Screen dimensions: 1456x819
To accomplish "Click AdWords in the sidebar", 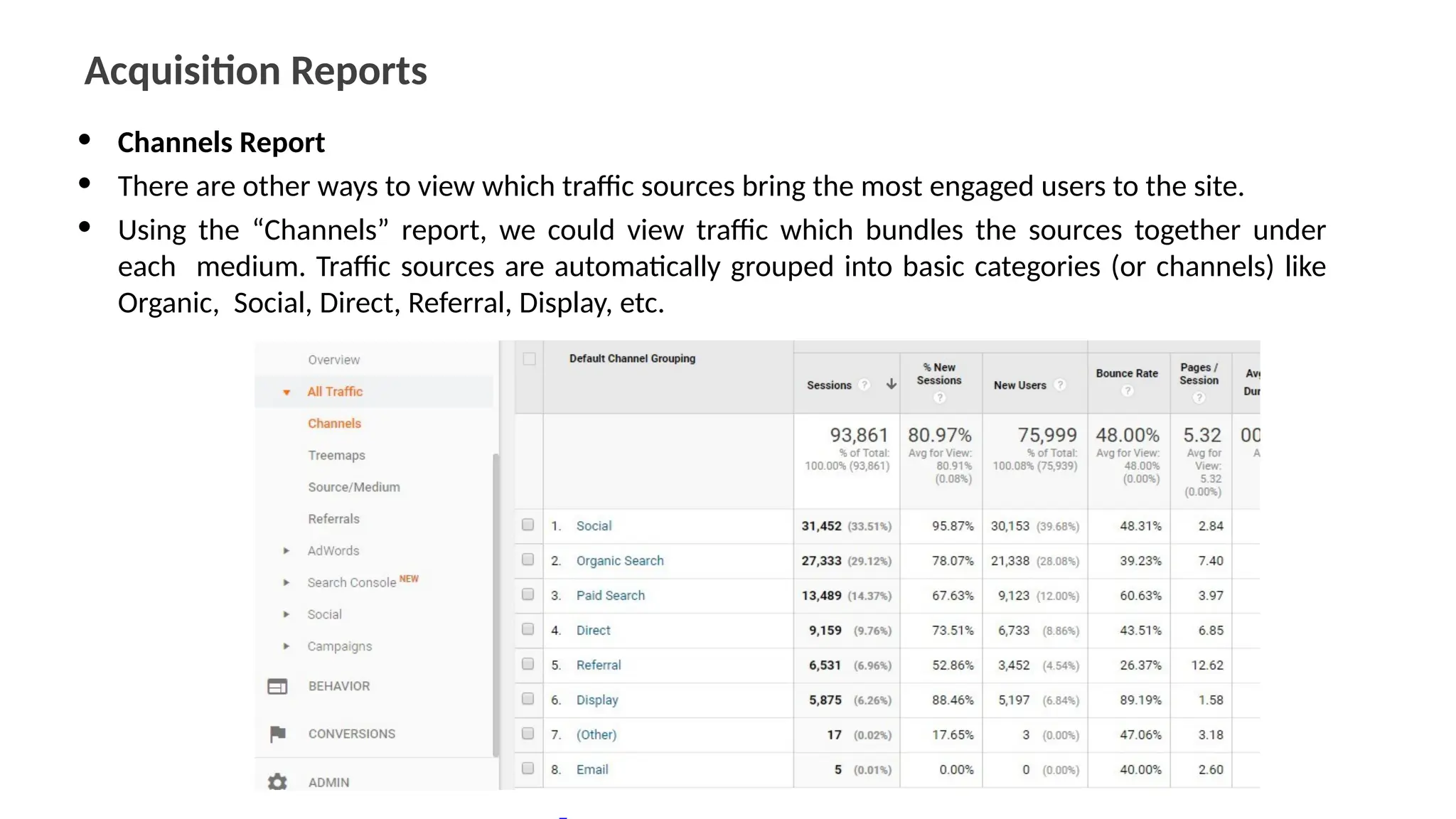I will coord(333,551).
